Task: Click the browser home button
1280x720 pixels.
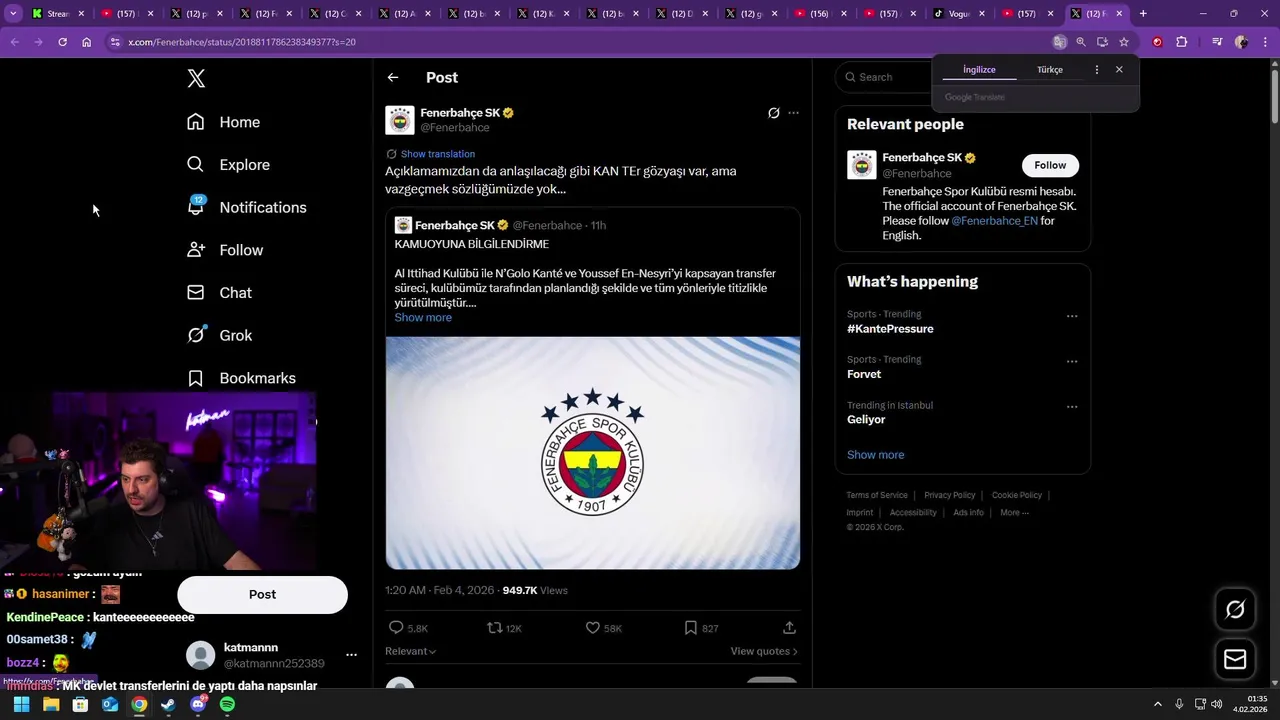Action: tap(86, 42)
